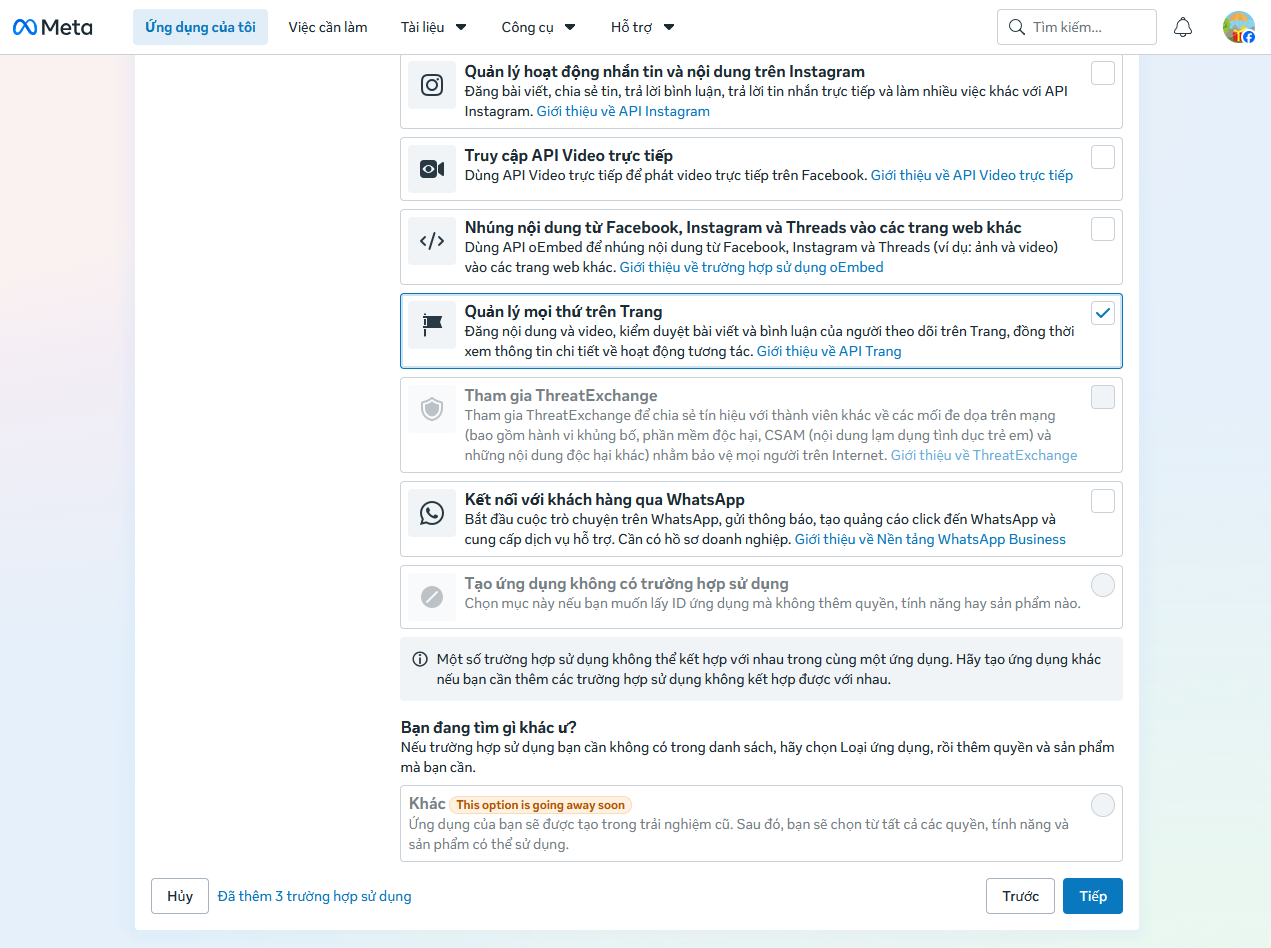Click the Instagram use case icon
This screenshot has width=1271, height=948.
click(432, 85)
